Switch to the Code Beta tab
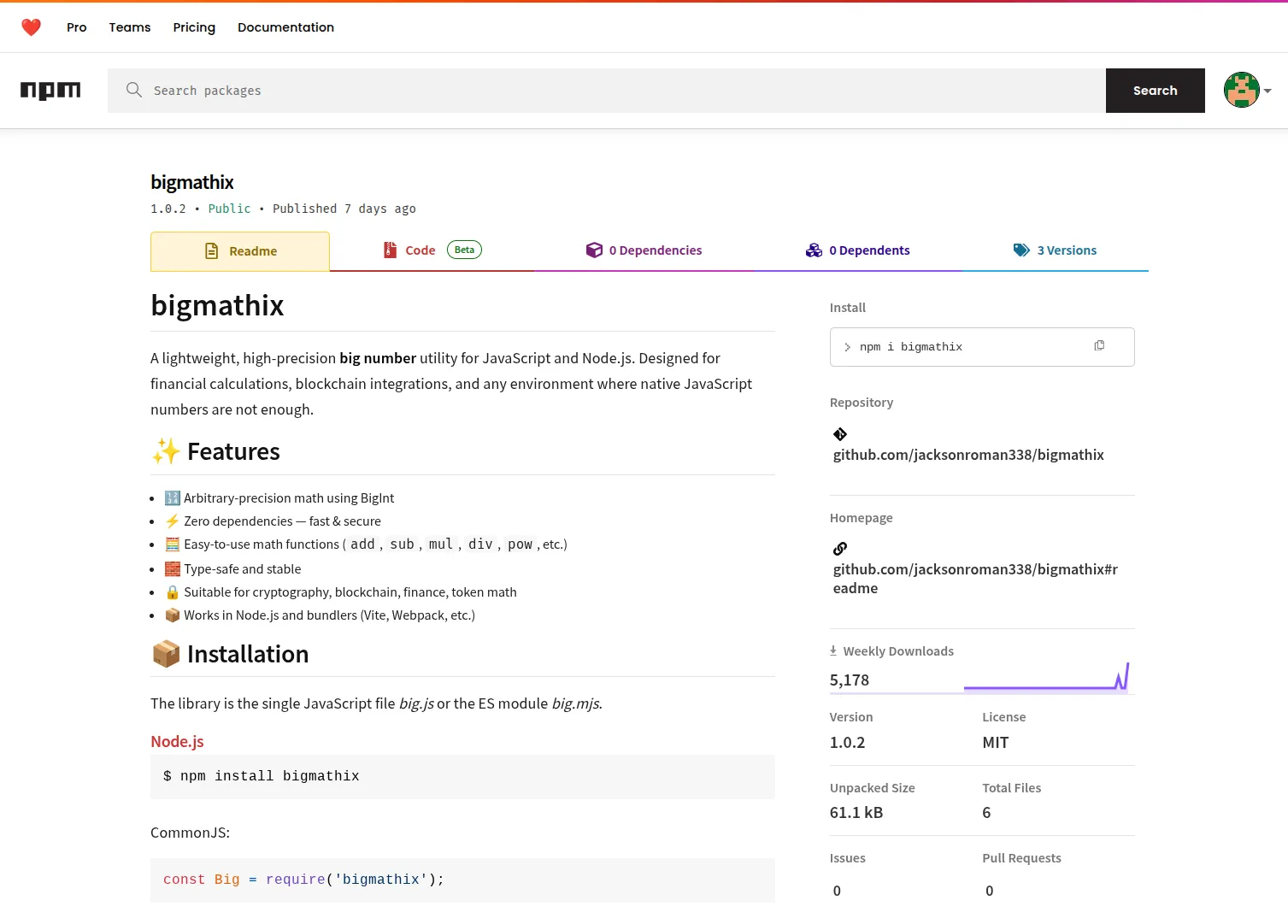The image size is (1288, 924). click(x=420, y=250)
